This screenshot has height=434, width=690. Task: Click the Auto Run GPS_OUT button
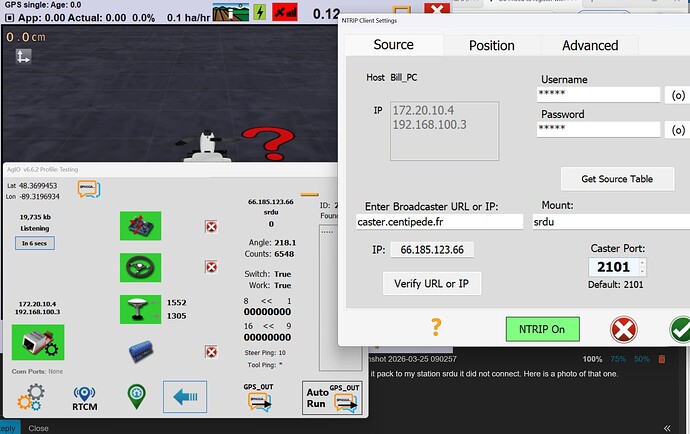coord(332,398)
